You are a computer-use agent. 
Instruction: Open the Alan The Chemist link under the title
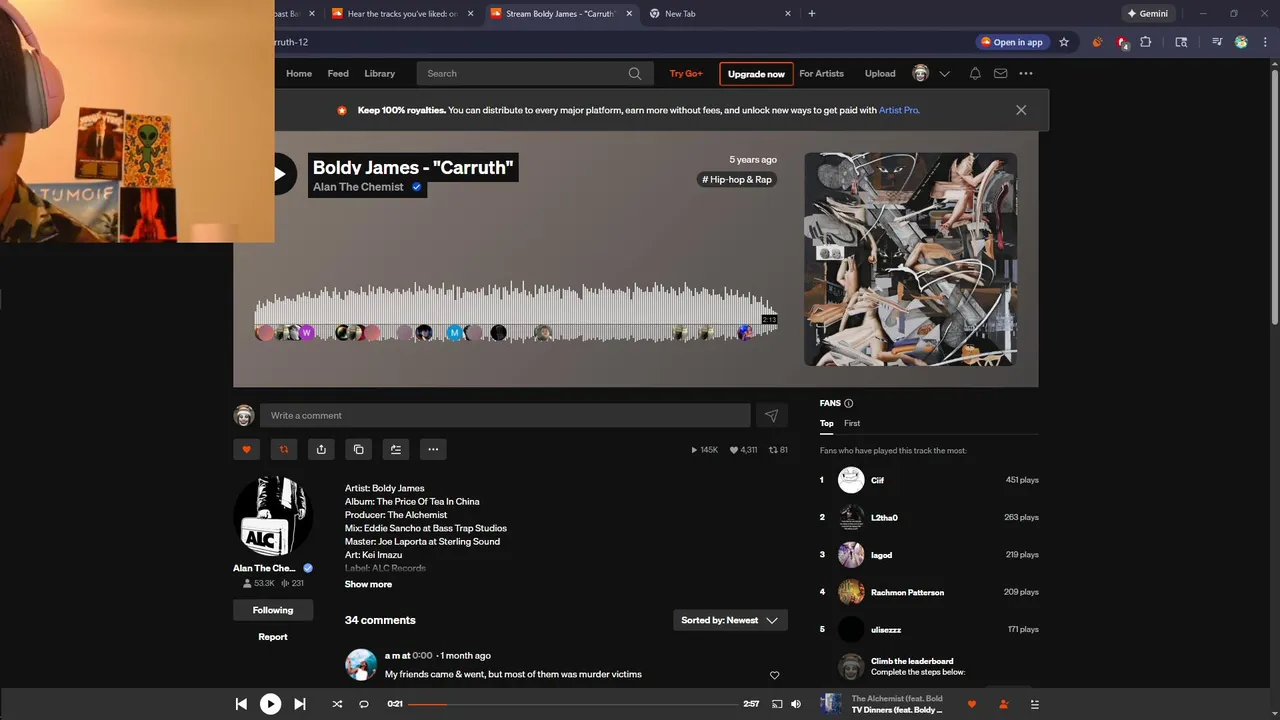coord(358,187)
